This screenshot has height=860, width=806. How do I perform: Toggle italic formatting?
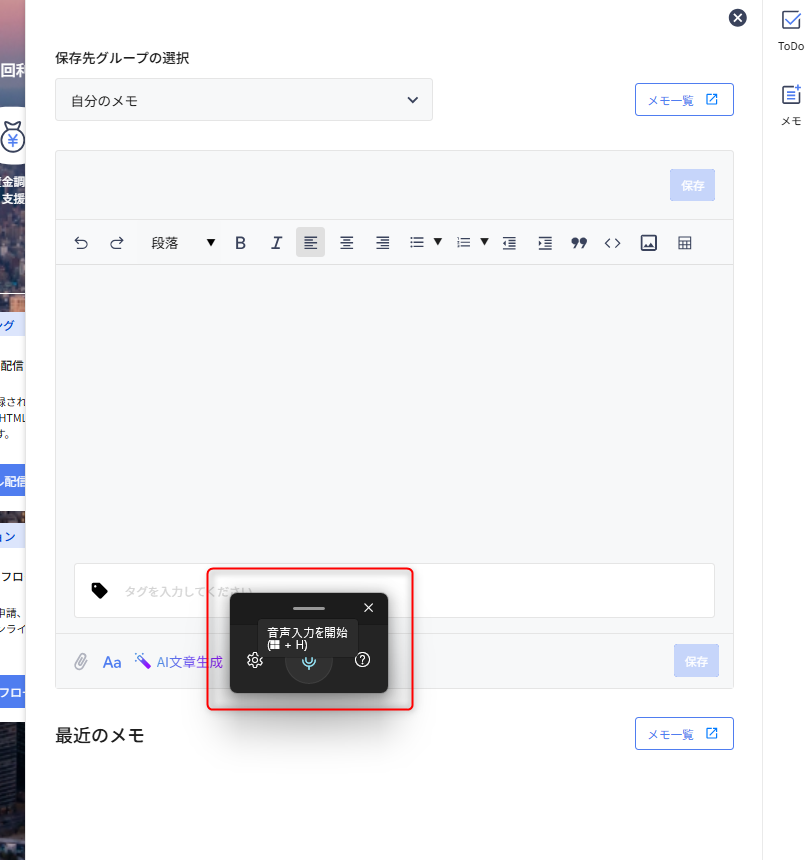pyautogui.click(x=276, y=243)
